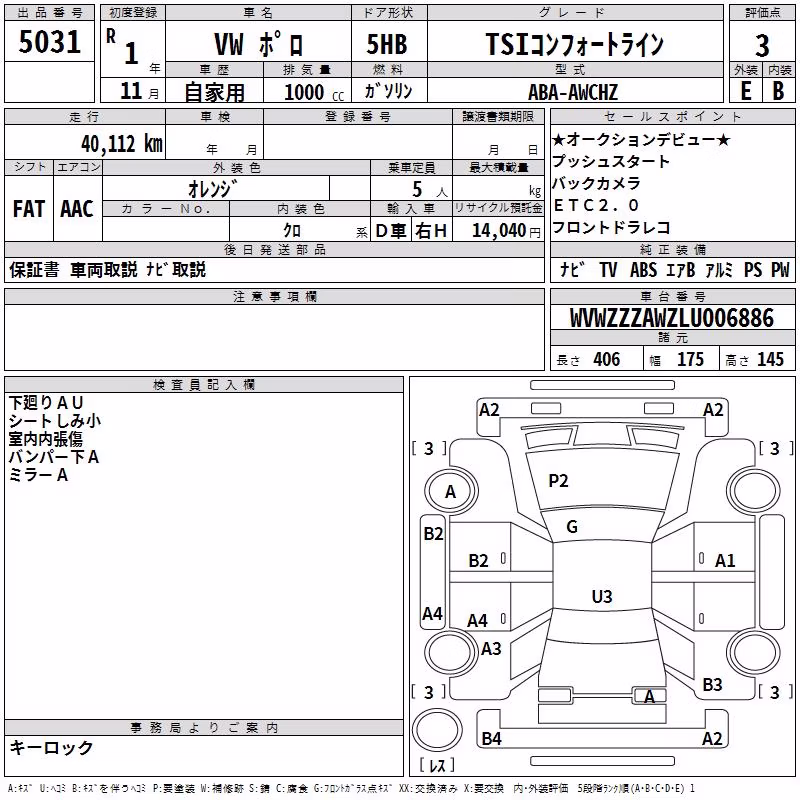This screenshot has height=800, width=800.
Task: Click PS in genuine equipment
Action: pyautogui.click(x=753, y=269)
